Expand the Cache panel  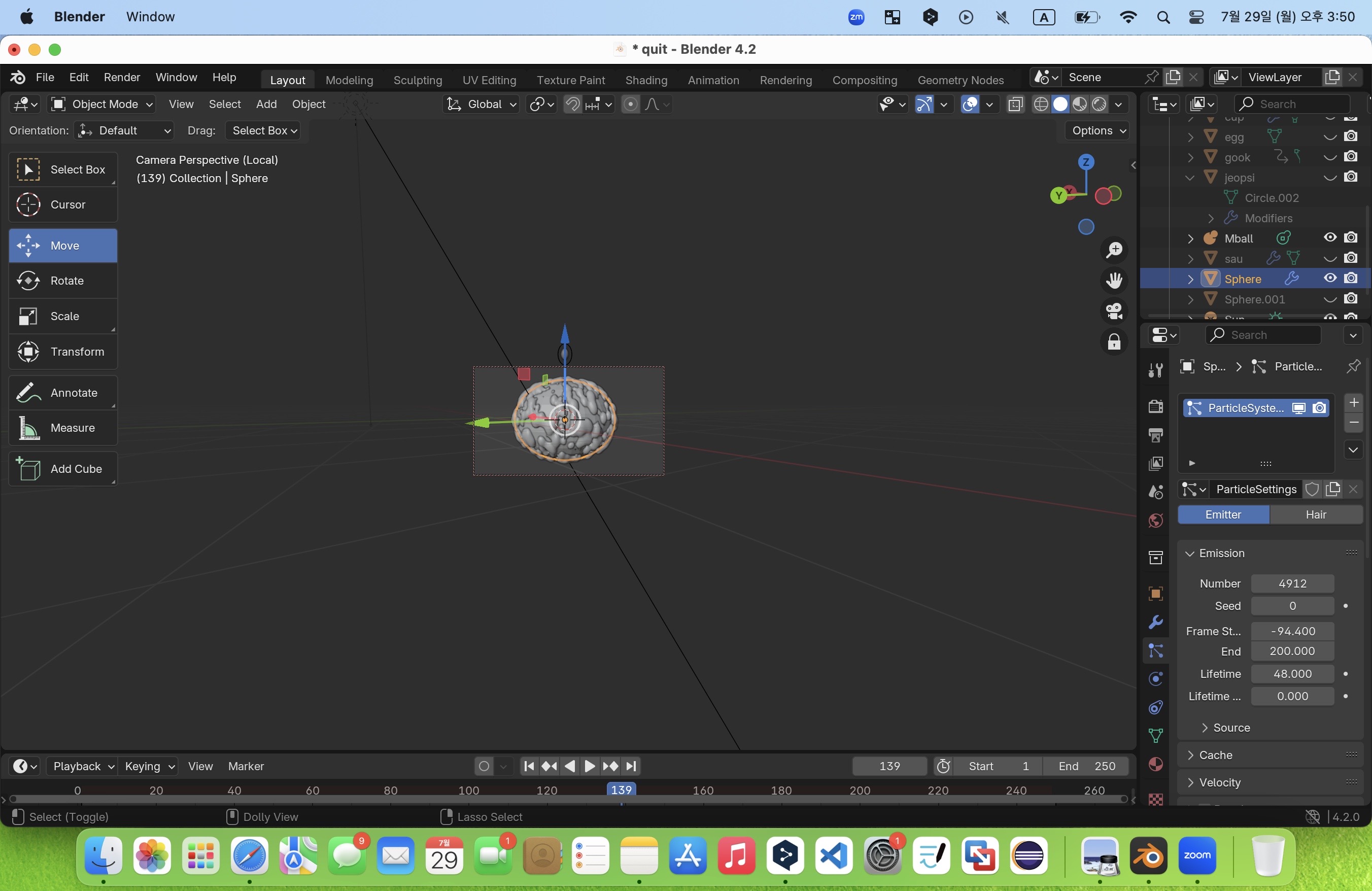(x=1215, y=755)
